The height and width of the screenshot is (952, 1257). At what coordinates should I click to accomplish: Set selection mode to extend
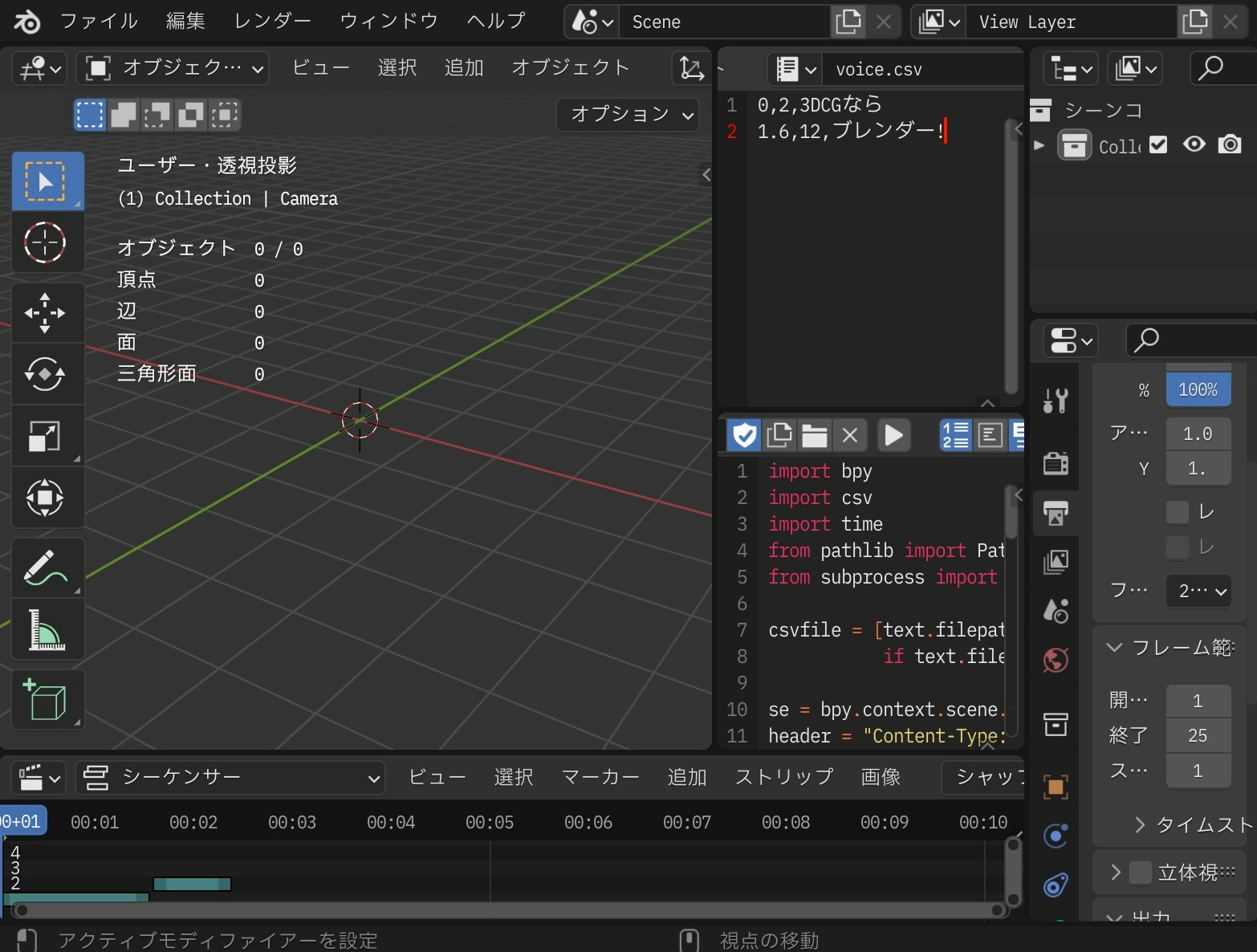pyautogui.click(x=124, y=115)
